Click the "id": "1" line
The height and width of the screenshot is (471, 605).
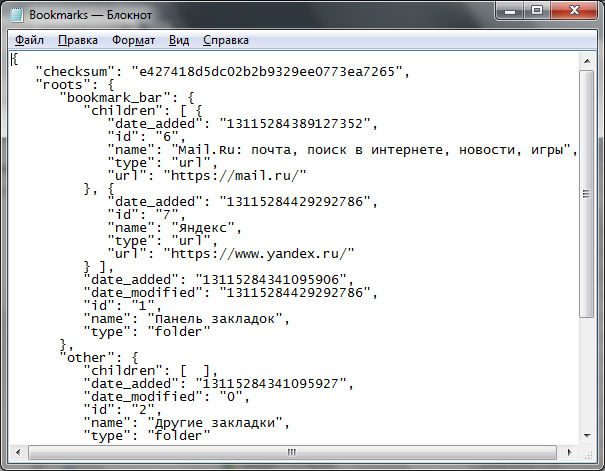point(123,306)
